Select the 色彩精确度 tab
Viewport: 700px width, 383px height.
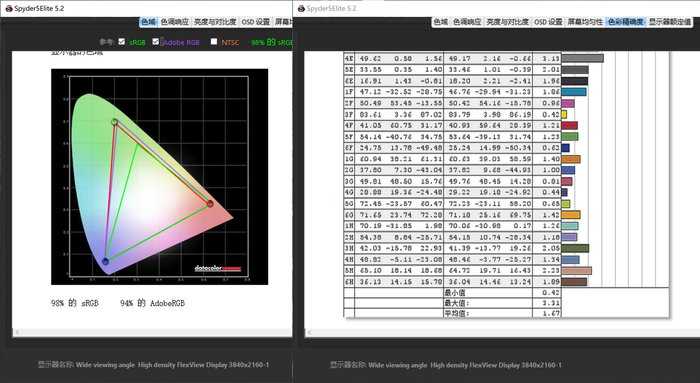click(626, 22)
